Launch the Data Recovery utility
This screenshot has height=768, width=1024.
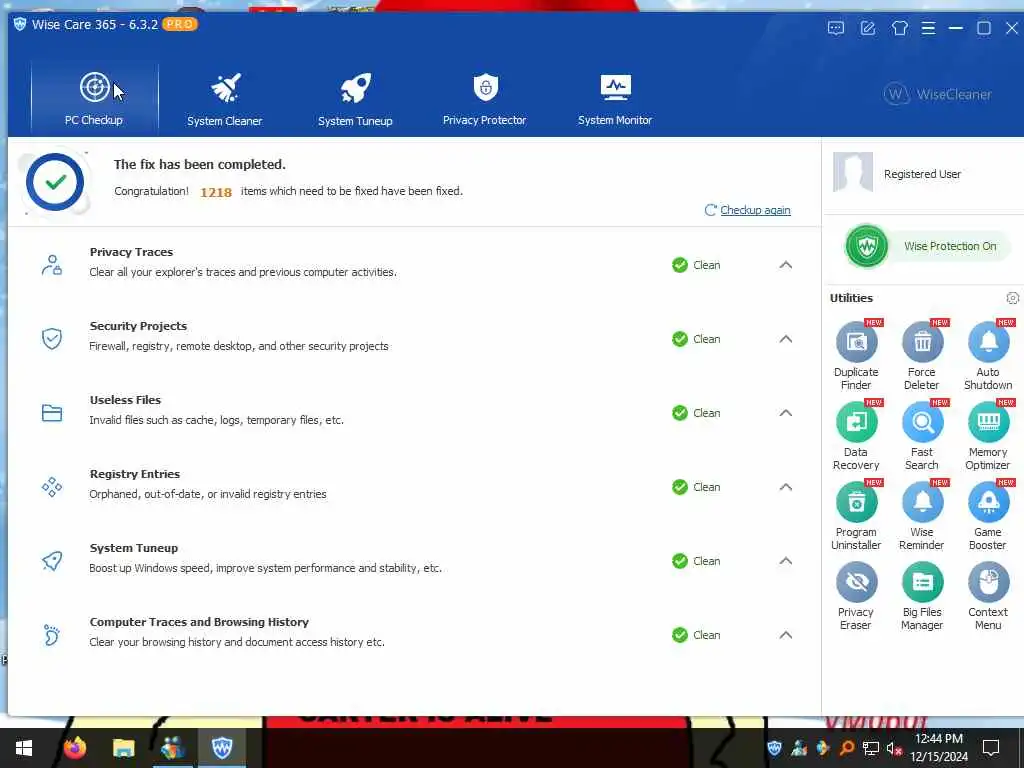pos(856,436)
